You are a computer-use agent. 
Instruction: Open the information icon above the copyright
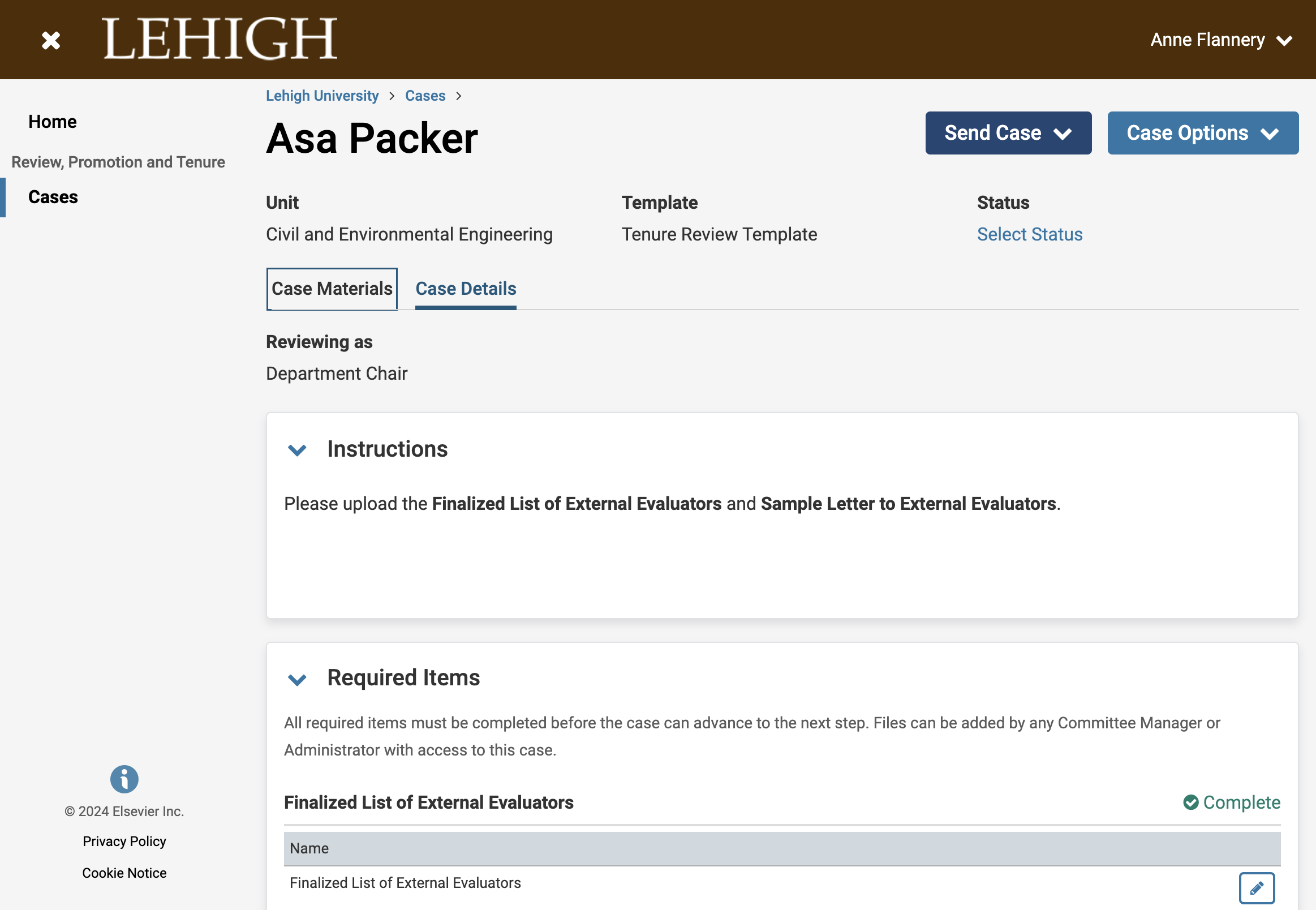(x=124, y=779)
